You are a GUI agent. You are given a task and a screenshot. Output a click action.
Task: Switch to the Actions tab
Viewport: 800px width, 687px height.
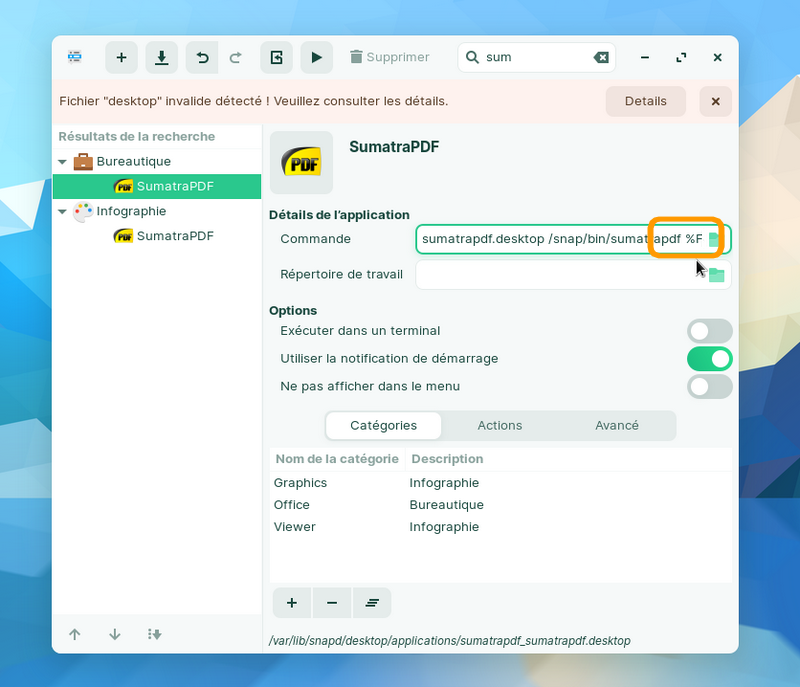(499, 425)
